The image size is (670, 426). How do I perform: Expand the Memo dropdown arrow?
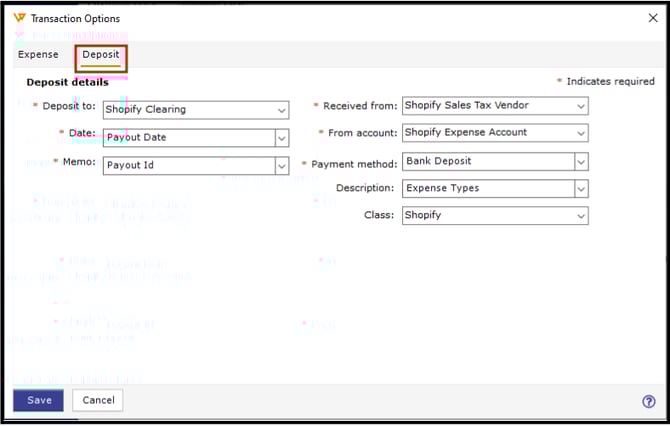pyautogui.click(x=282, y=166)
